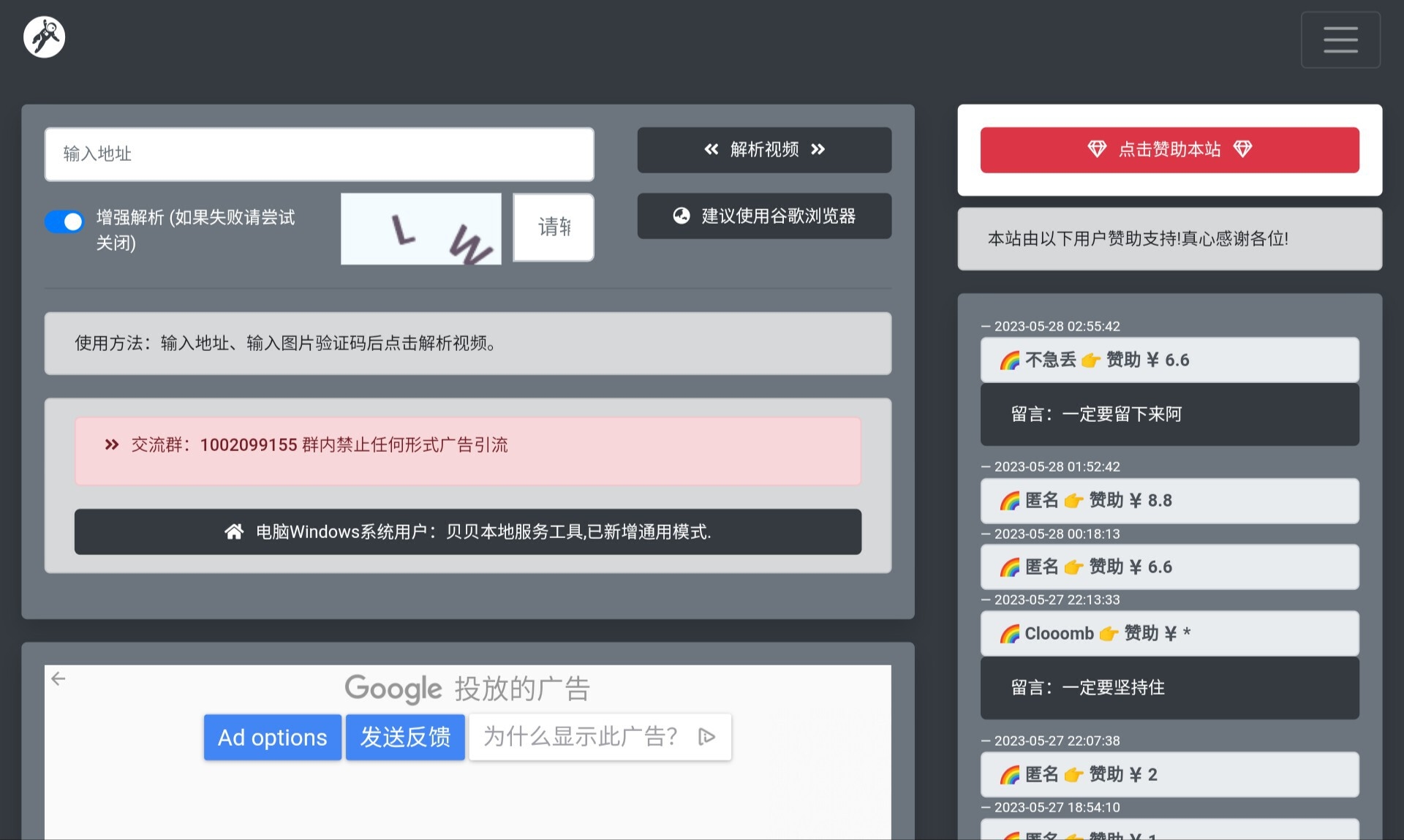
Task: Click the Clooomb 赞助 ¥ * entry
Action: (1169, 633)
